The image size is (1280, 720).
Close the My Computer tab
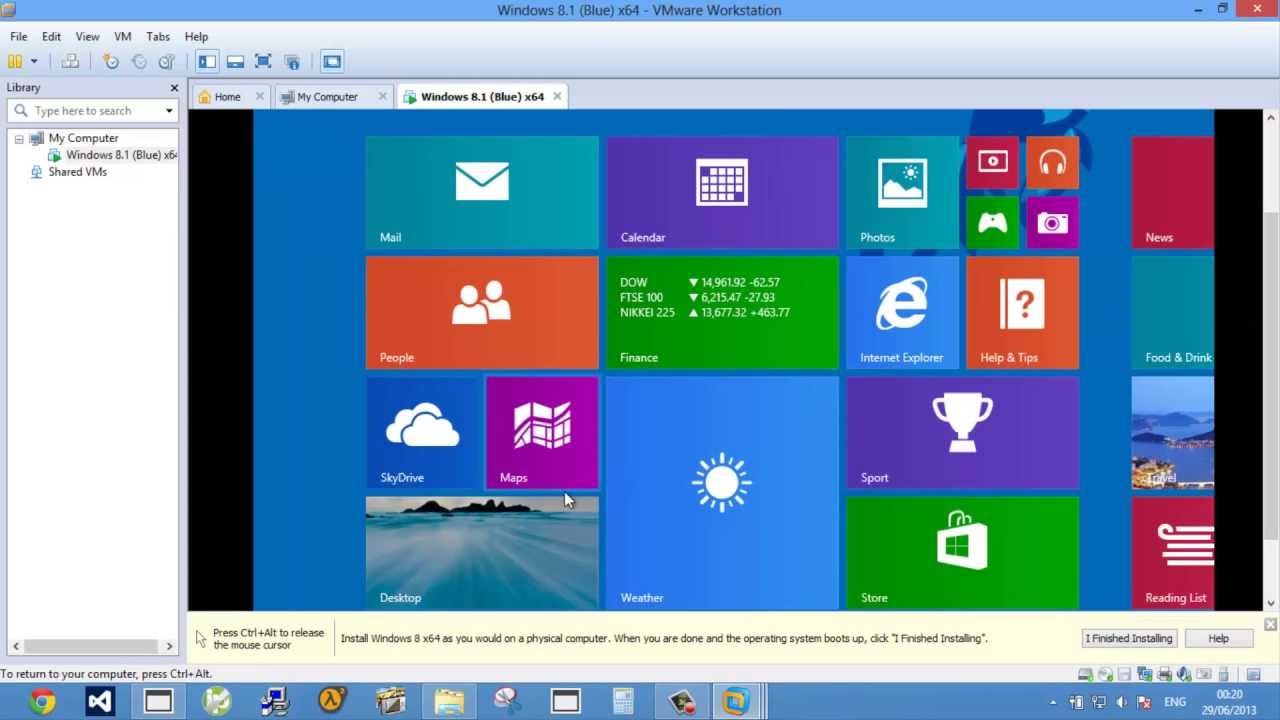pyautogui.click(x=382, y=96)
